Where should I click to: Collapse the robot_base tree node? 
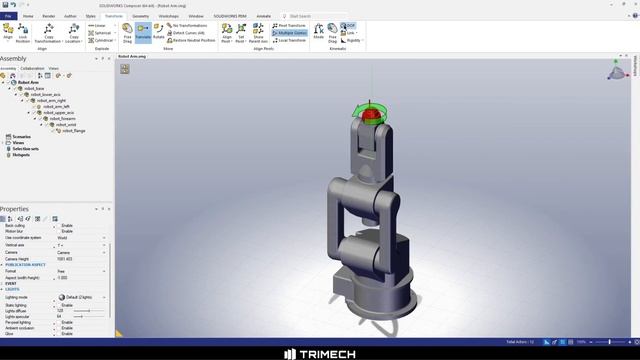coord(10,89)
